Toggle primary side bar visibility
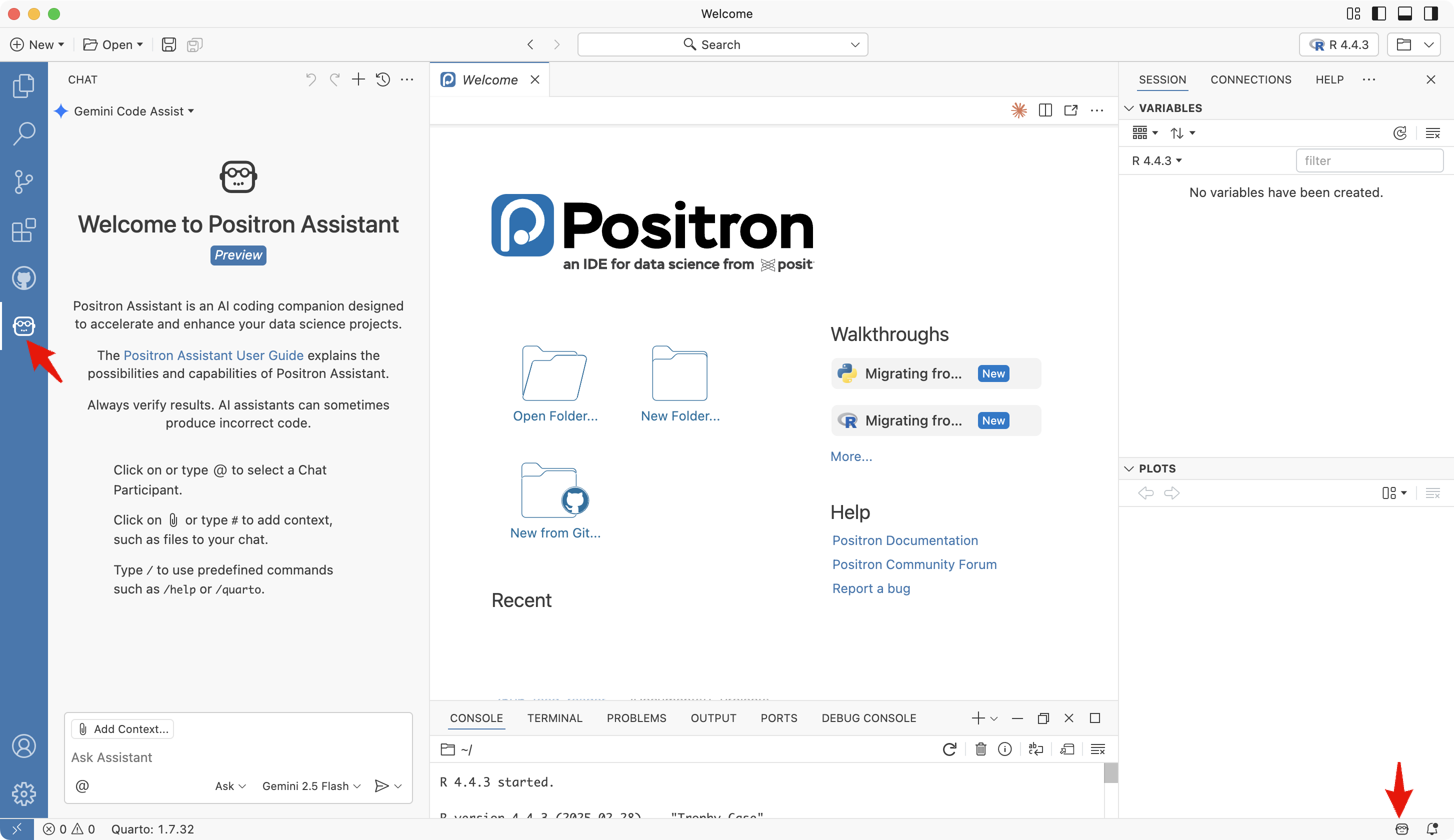Image resolution: width=1454 pixels, height=840 pixels. pos(1379,13)
